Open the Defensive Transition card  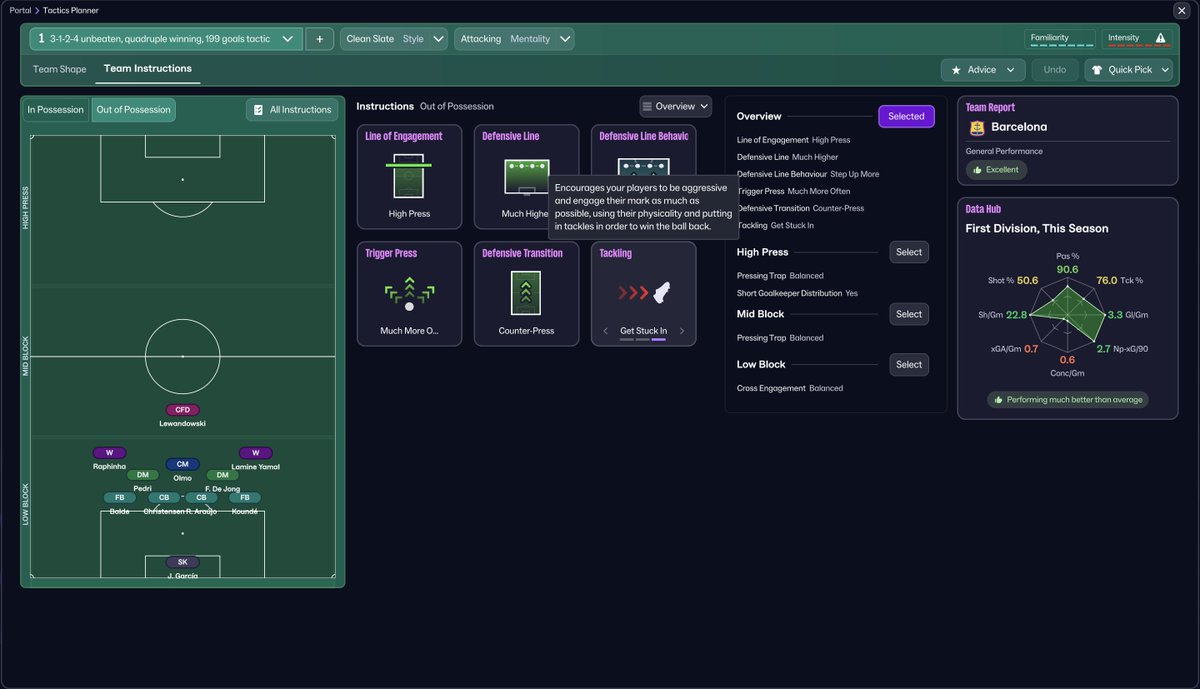526,294
